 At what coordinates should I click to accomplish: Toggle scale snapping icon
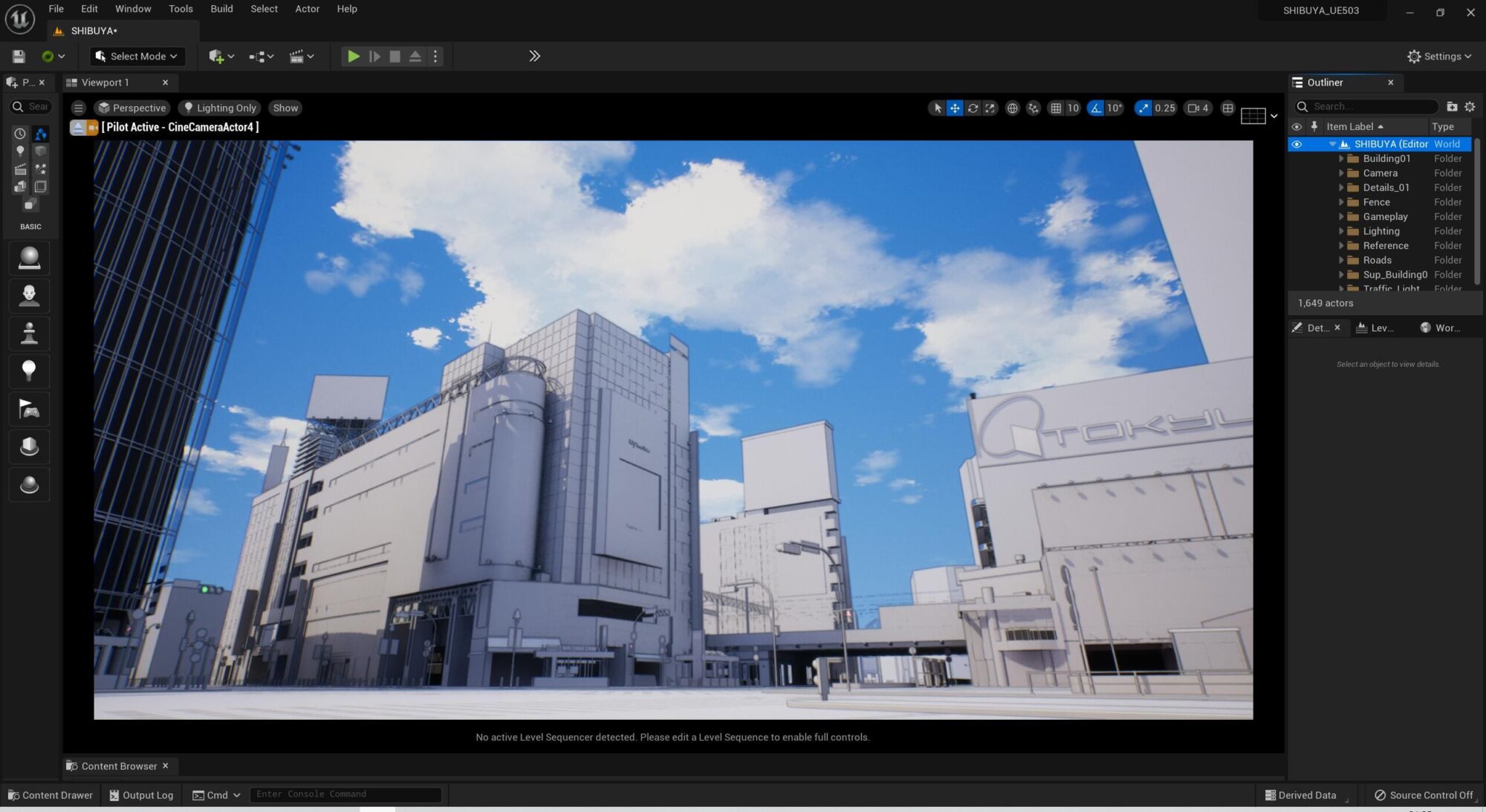click(1143, 108)
